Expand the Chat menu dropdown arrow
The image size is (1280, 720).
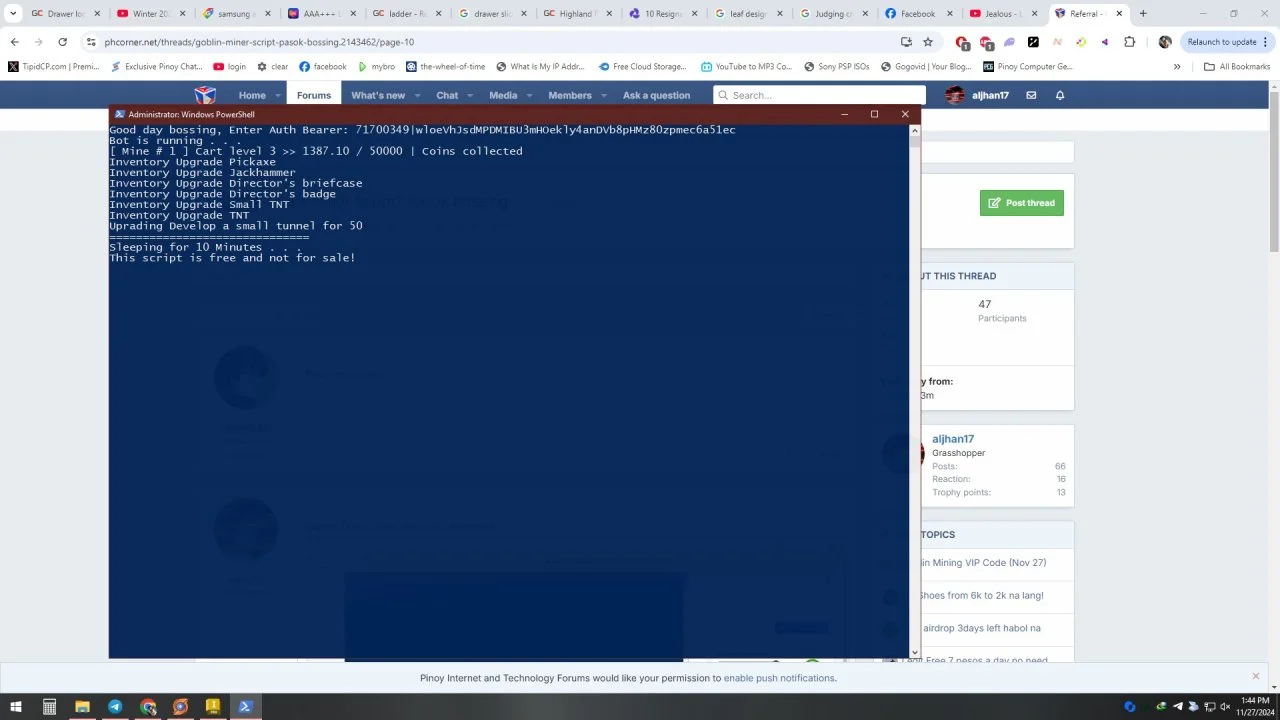point(471,95)
